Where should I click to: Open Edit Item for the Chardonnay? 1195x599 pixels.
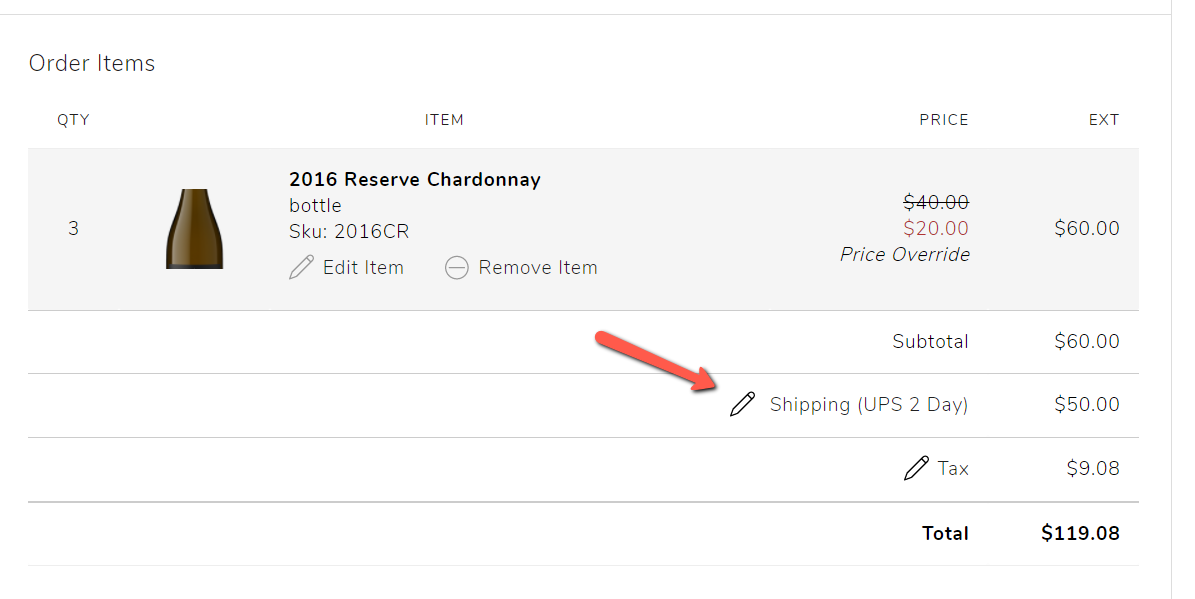click(363, 267)
